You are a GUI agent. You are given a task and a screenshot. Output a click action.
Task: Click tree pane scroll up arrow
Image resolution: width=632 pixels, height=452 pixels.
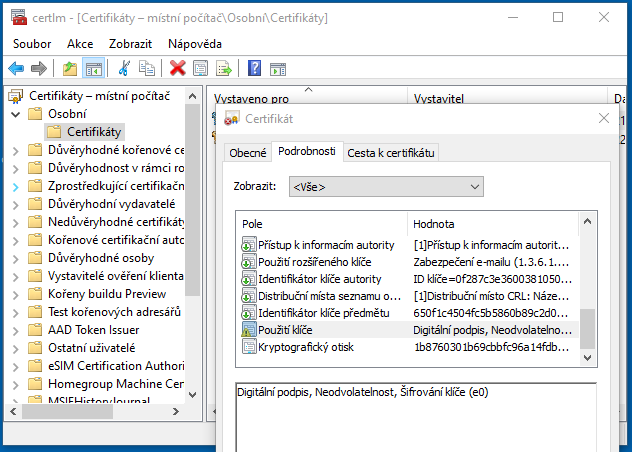tap(193, 96)
